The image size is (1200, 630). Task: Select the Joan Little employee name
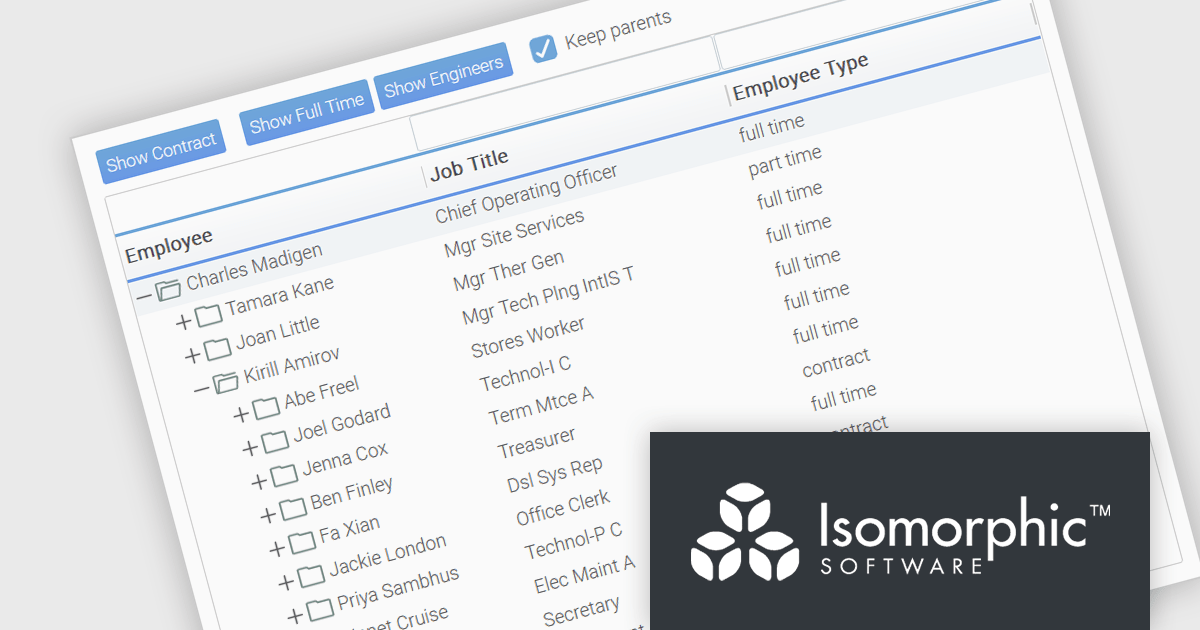[278, 334]
